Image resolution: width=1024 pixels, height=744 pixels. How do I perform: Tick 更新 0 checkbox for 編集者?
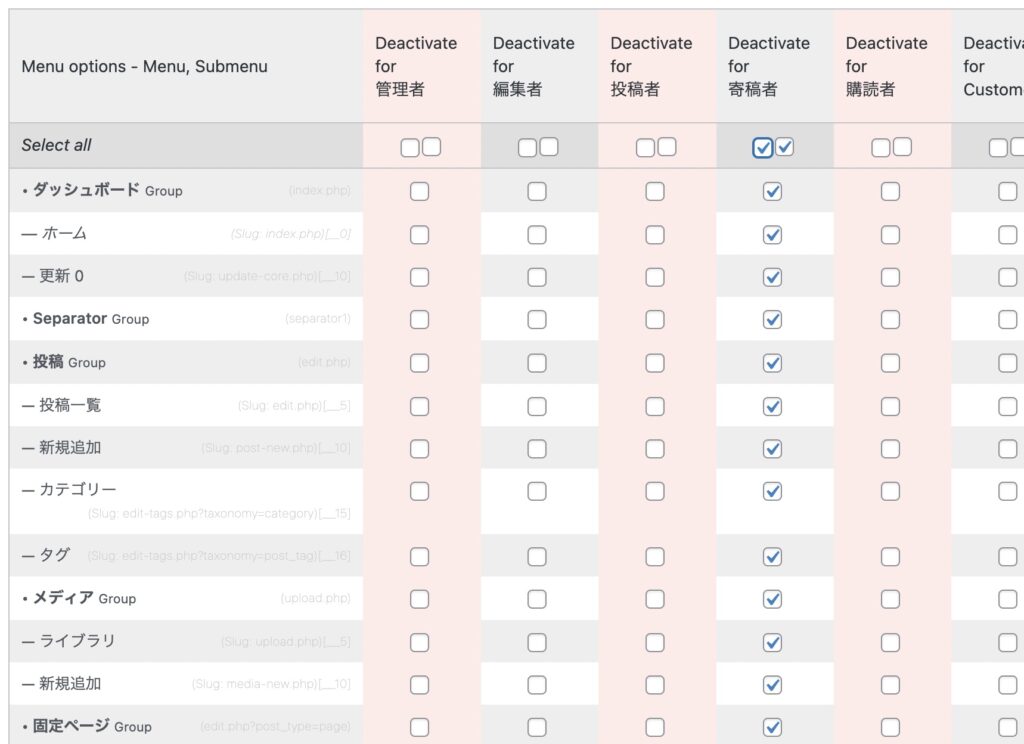click(537, 277)
